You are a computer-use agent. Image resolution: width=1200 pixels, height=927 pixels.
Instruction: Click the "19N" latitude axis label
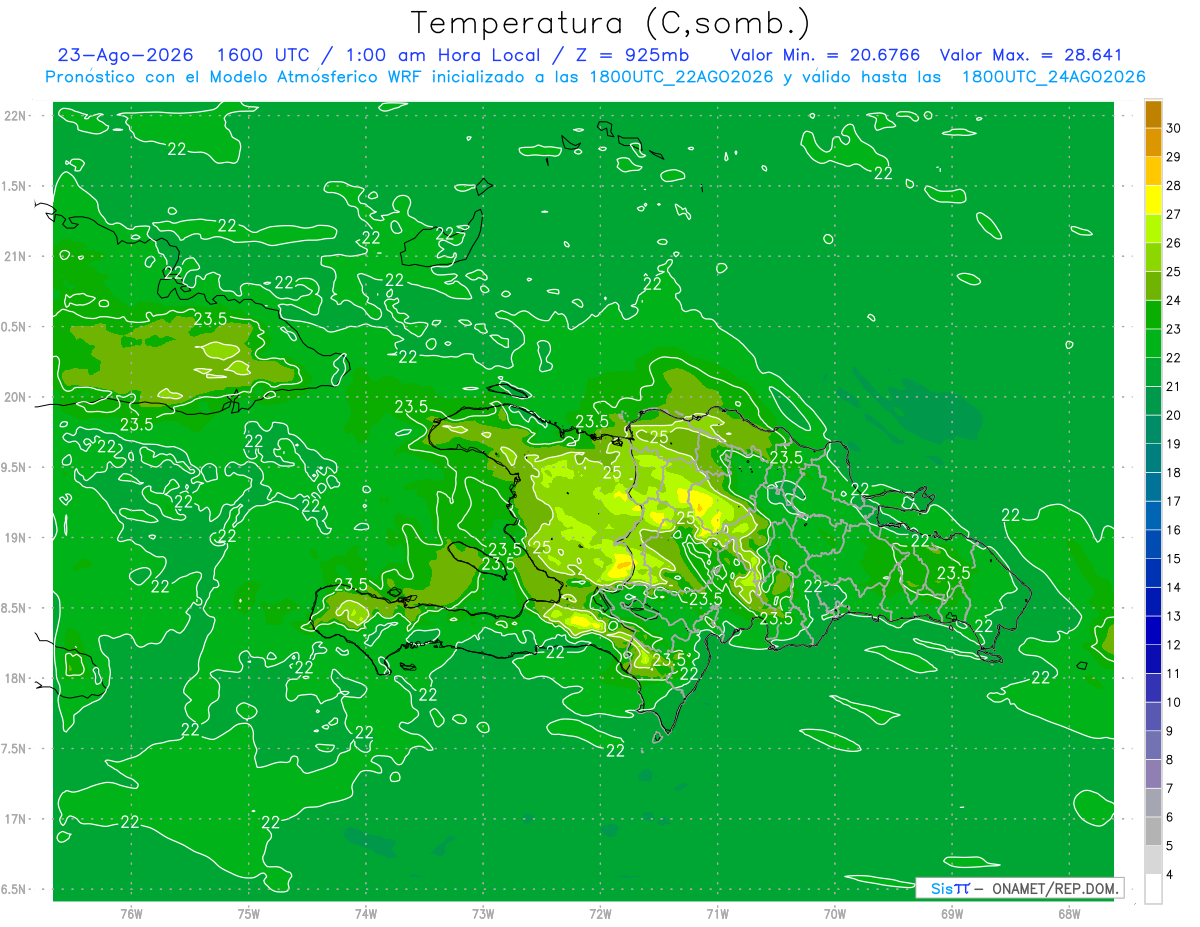pyautogui.click(x=16, y=538)
